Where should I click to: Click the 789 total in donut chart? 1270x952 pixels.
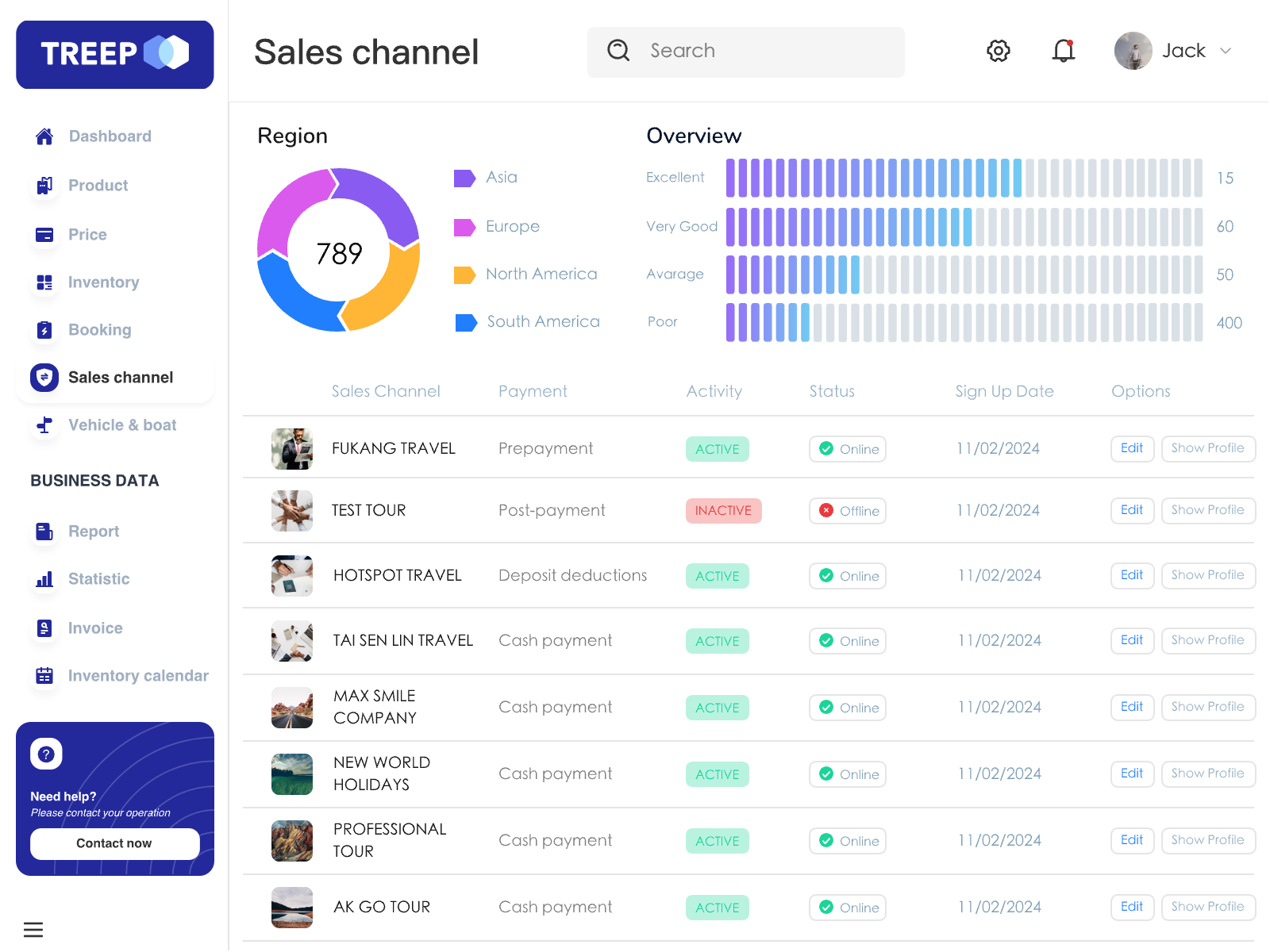[339, 254]
